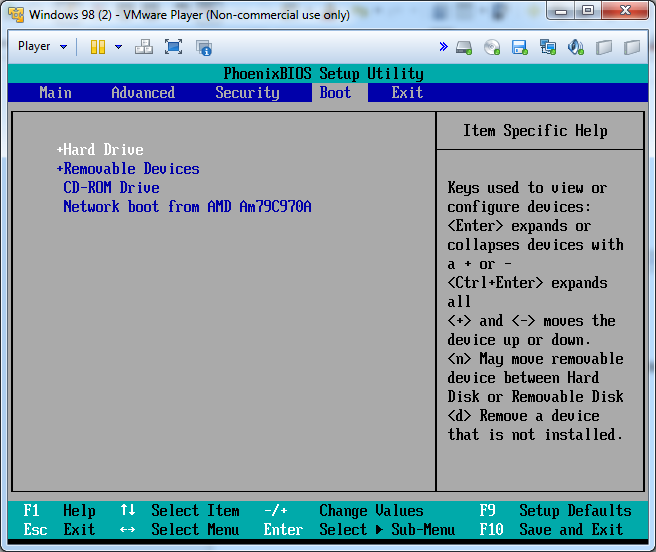Expand the double-chevron devices arrow
Viewport: 656px width, 552px height.
point(443,47)
